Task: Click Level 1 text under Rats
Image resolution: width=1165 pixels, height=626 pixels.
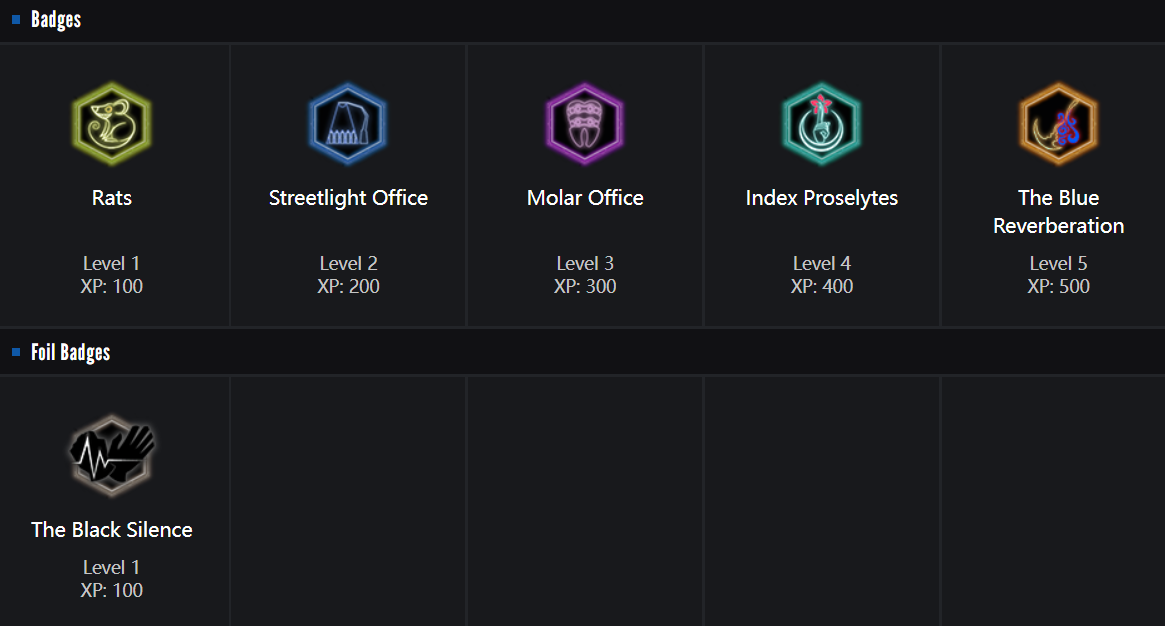Action: coord(112,264)
